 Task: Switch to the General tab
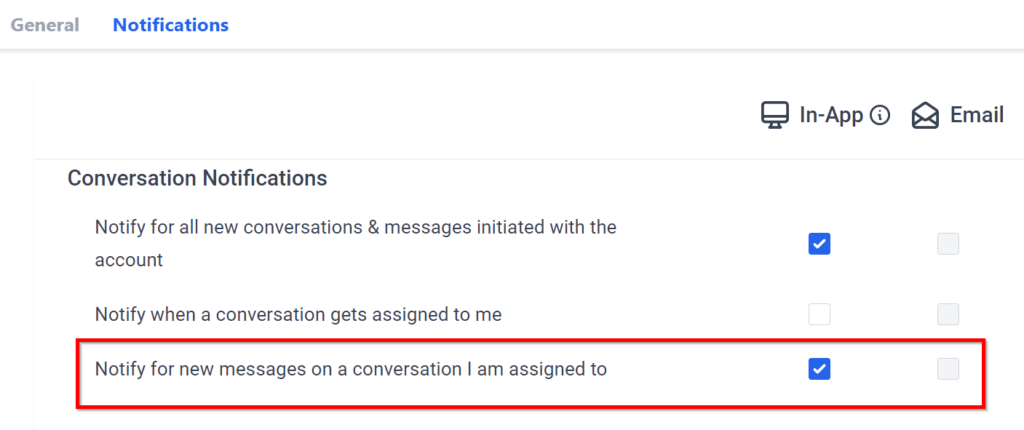[45, 25]
